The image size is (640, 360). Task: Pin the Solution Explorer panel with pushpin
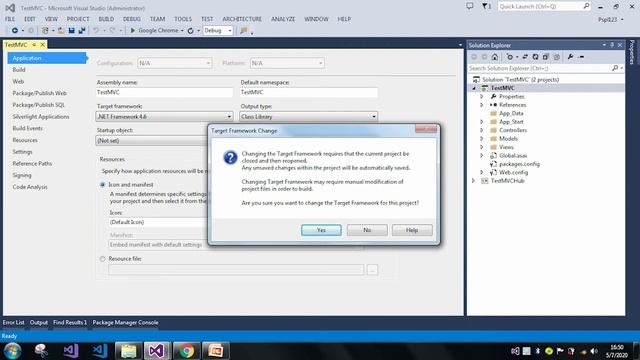pyautogui.click(x=612, y=45)
